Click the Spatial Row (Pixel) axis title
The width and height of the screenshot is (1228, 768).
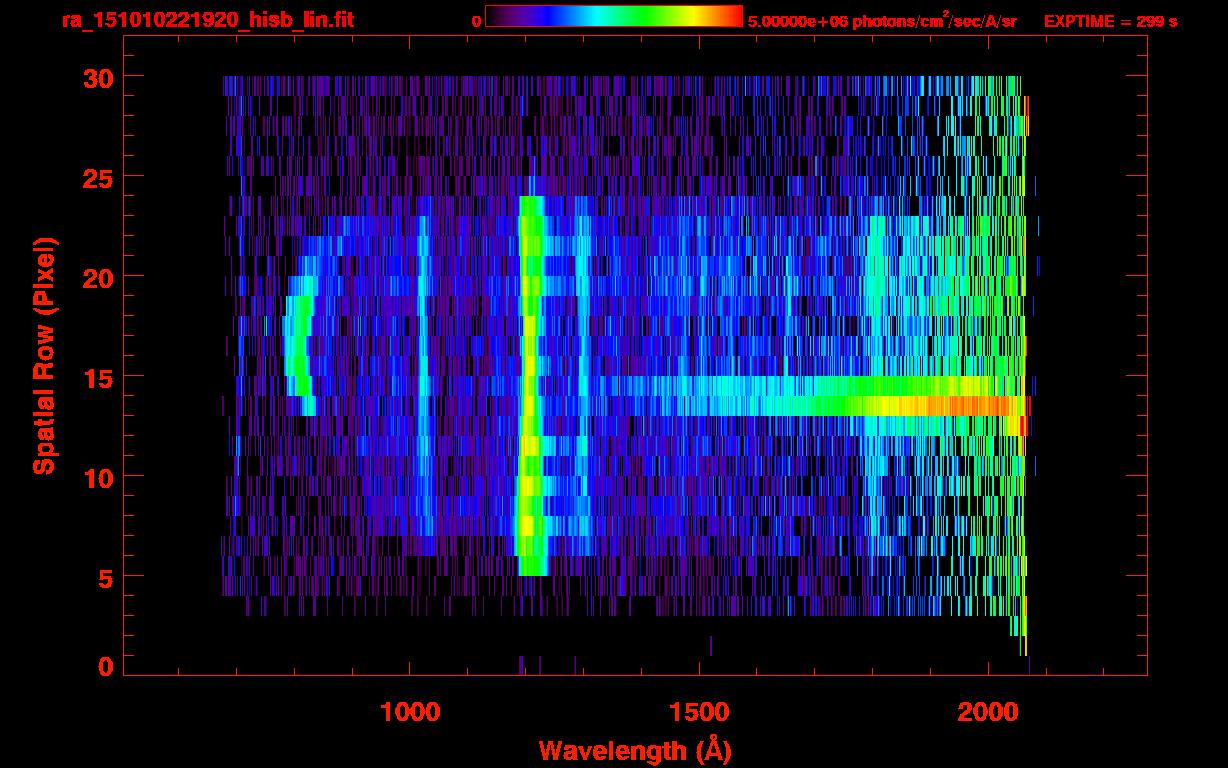tap(43, 355)
